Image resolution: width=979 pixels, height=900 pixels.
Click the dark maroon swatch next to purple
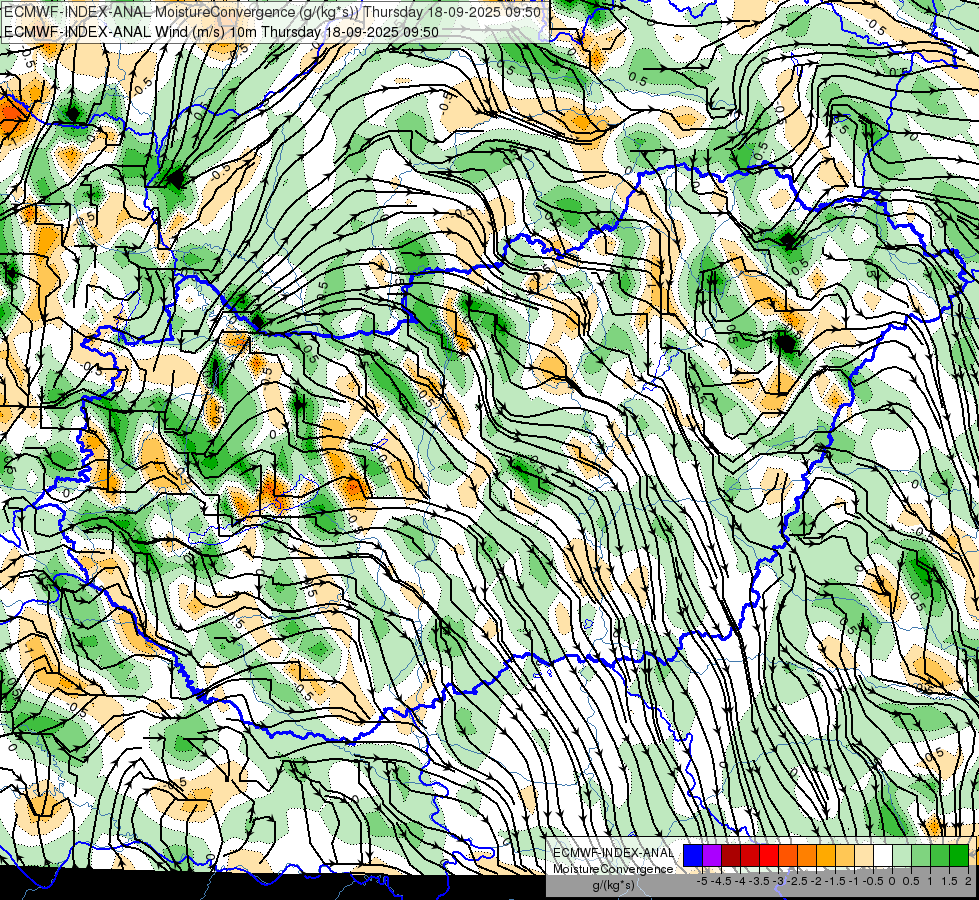(x=731, y=855)
